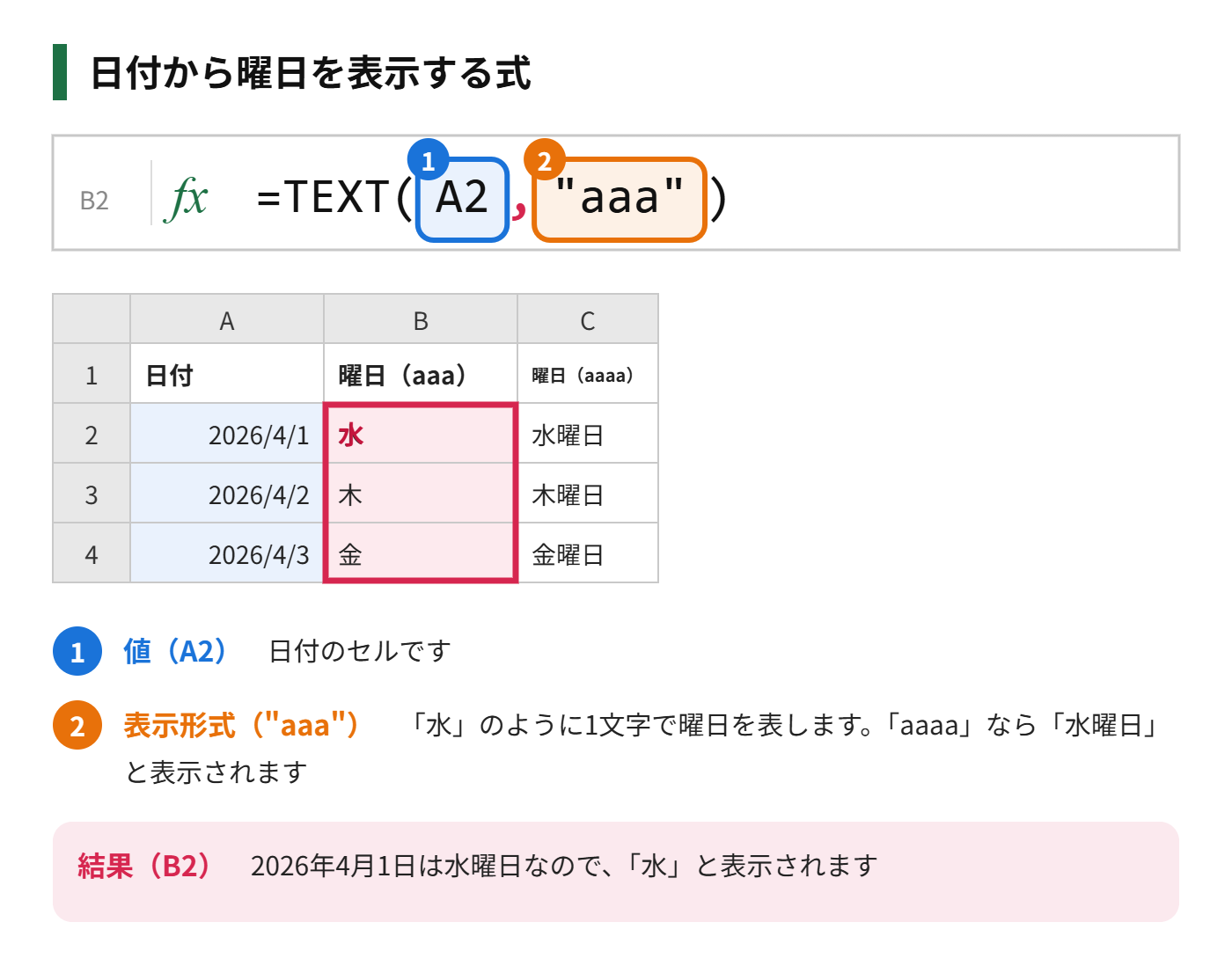Click the select-all corner of the table

click(92, 319)
